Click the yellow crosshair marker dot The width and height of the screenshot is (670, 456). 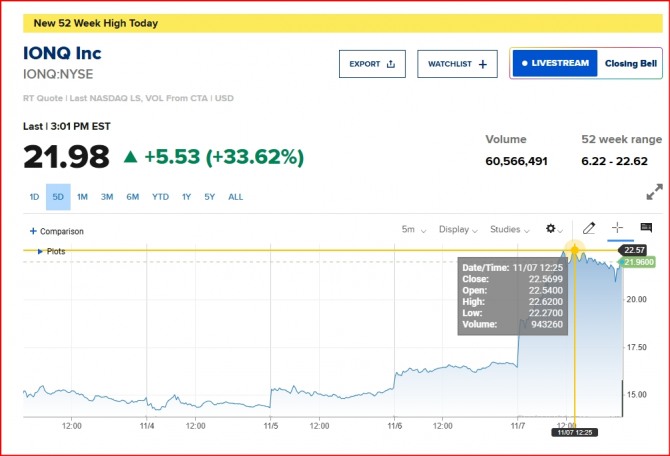(575, 250)
